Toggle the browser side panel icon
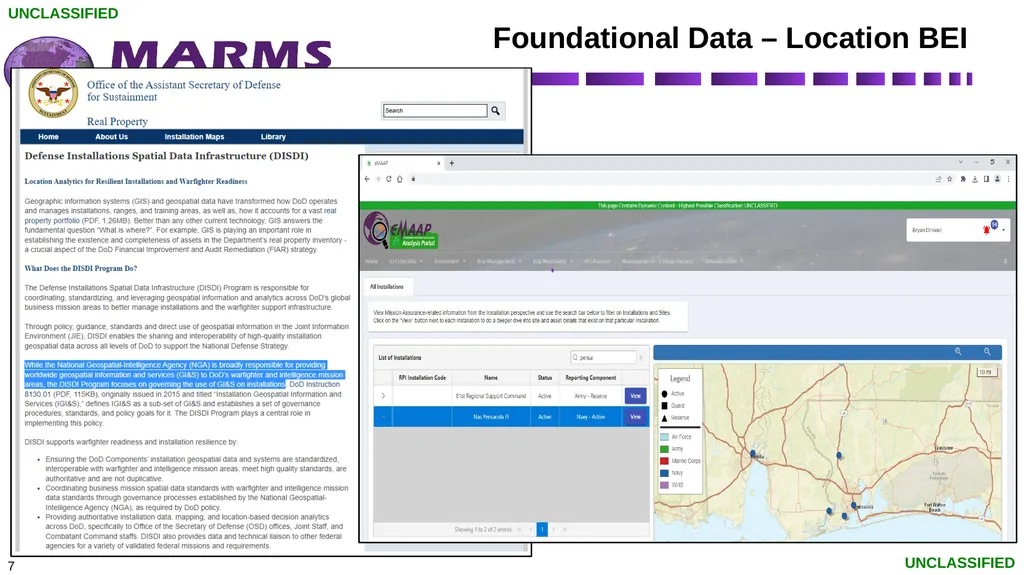 click(x=986, y=179)
